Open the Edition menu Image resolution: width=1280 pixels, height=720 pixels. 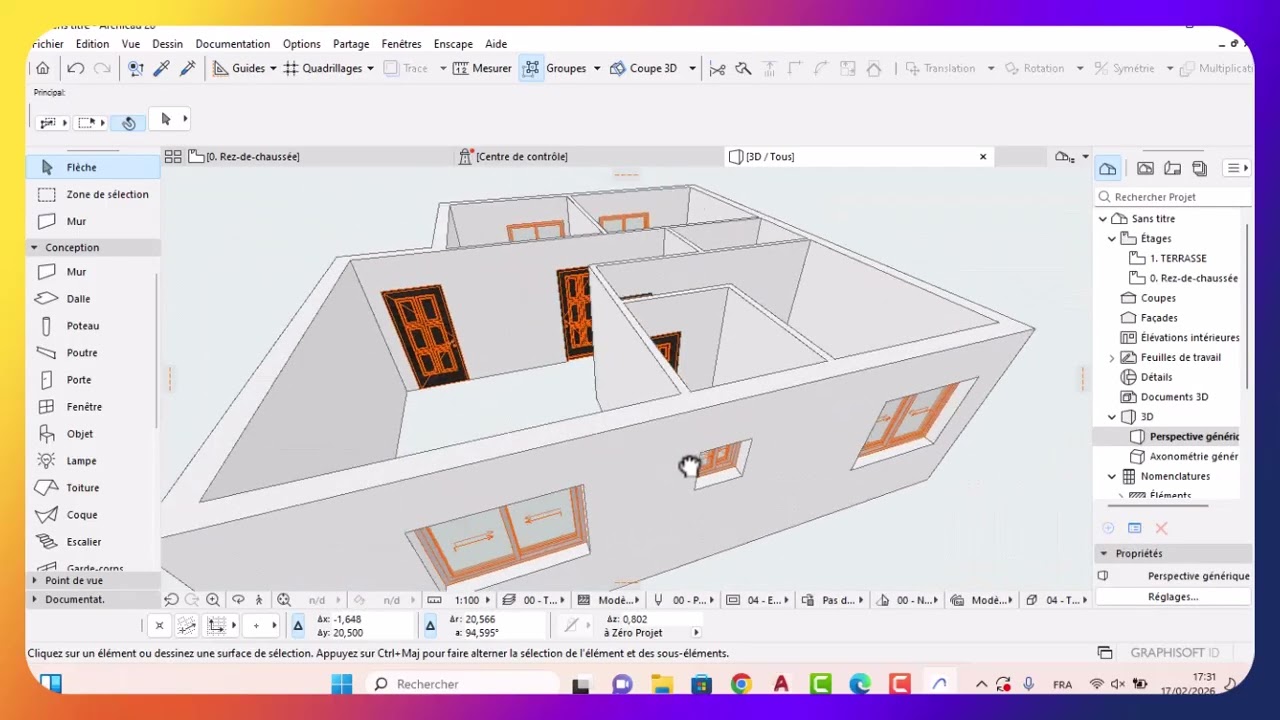point(92,44)
